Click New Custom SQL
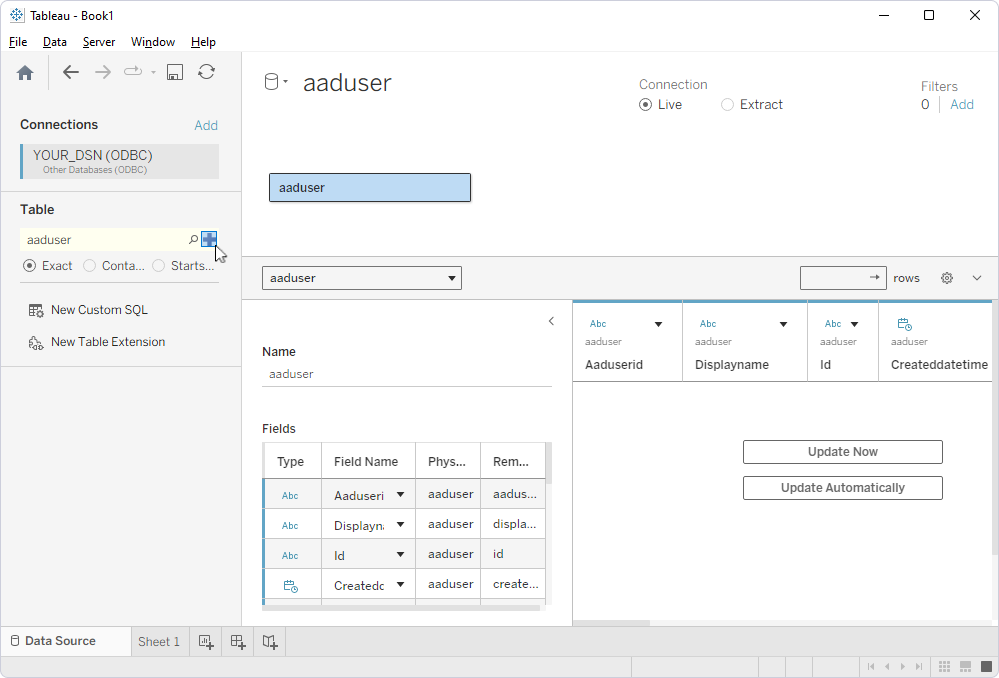Image resolution: width=999 pixels, height=678 pixels. click(97, 310)
